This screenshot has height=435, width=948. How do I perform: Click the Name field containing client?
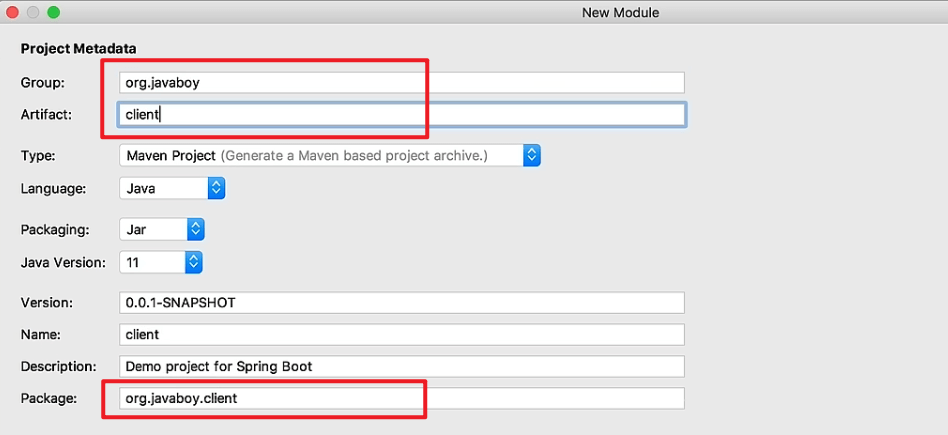point(402,334)
